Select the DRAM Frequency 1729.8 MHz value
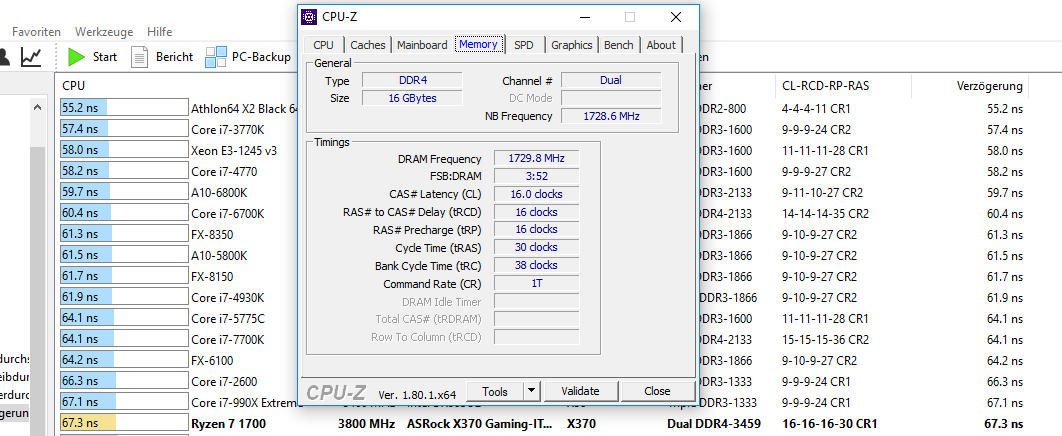 pyautogui.click(x=536, y=158)
